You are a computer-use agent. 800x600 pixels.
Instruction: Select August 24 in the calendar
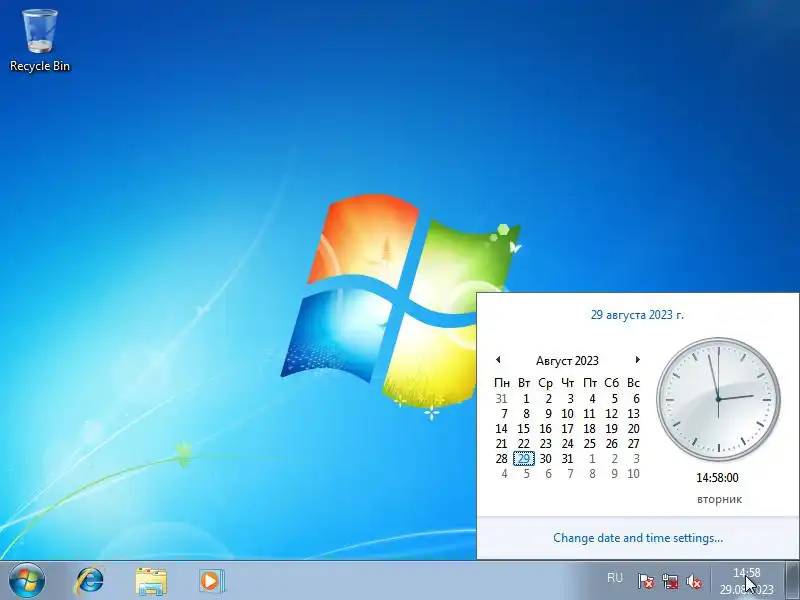[567, 444]
